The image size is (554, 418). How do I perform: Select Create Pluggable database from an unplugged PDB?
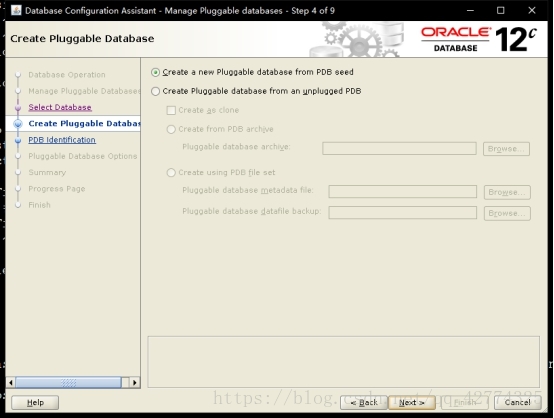click(x=155, y=92)
